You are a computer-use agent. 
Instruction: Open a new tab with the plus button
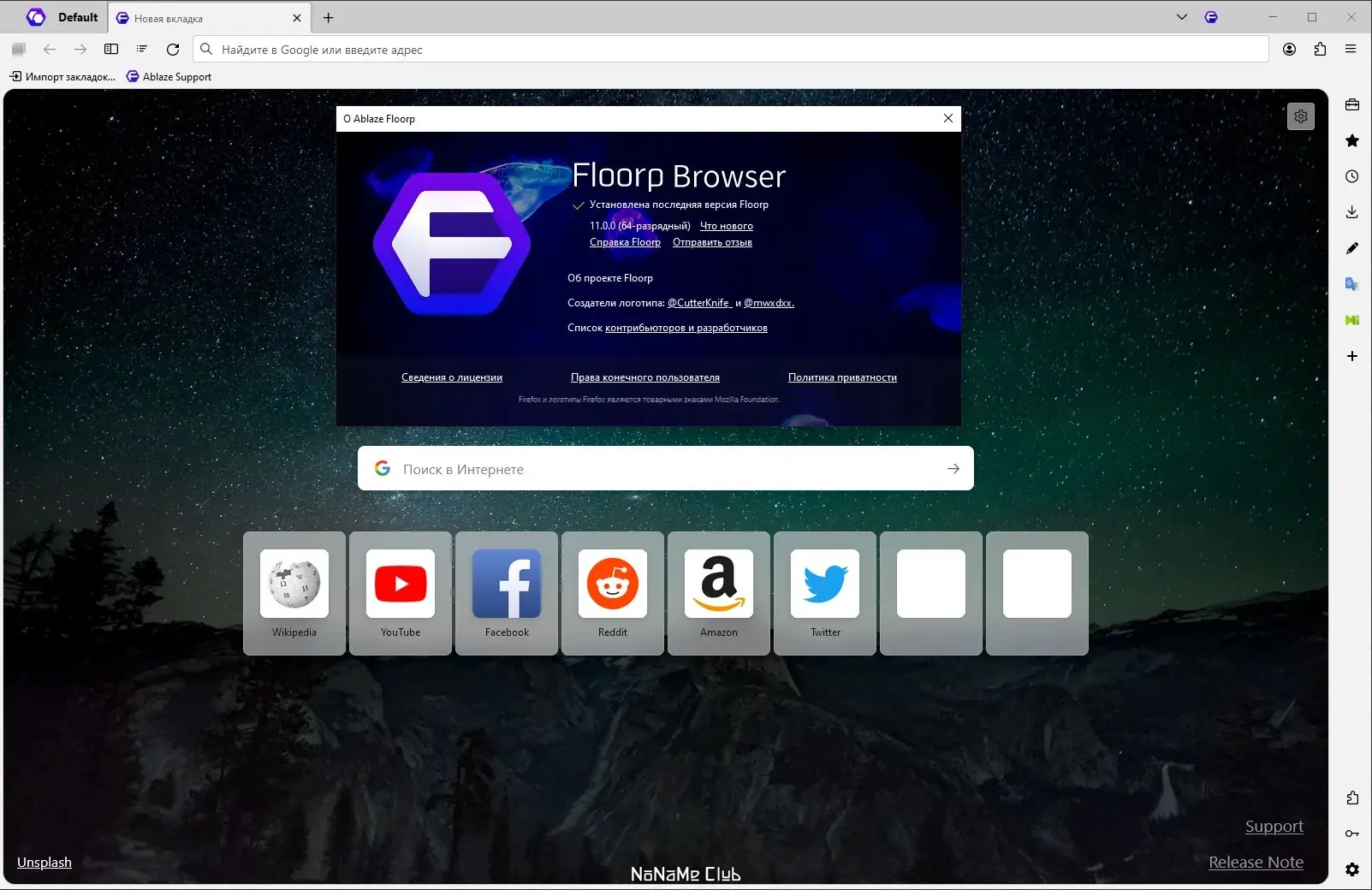pos(328,17)
